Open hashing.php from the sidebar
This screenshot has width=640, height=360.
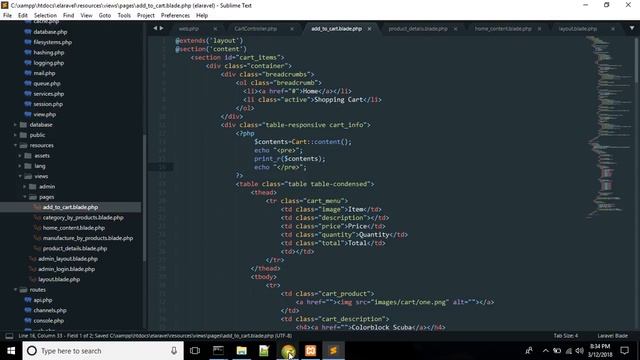tap(49, 53)
